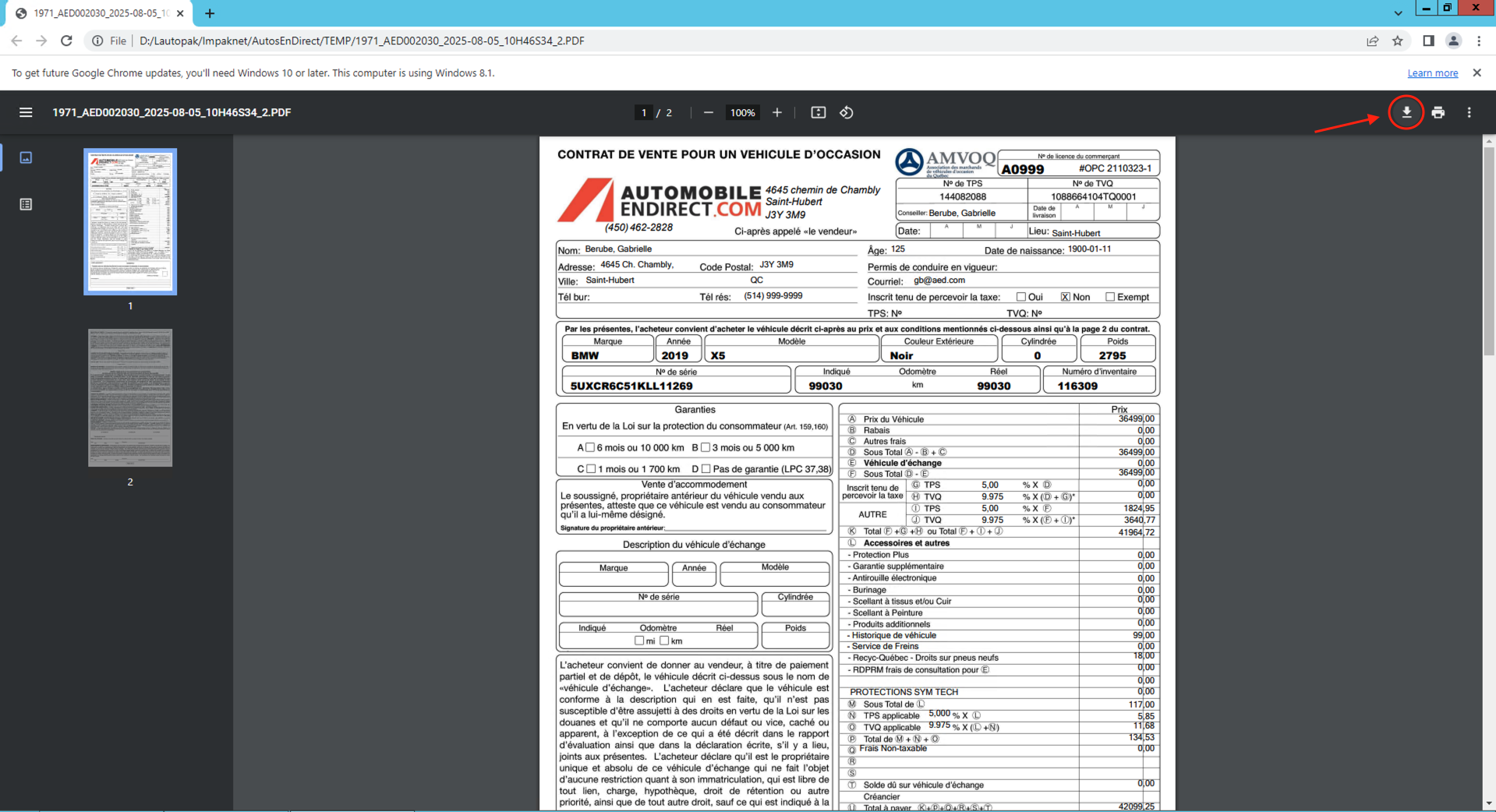This screenshot has width=1496, height=812.
Task: Click the TVQ number 1088664104TQ0001
Action: [x=1094, y=197]
